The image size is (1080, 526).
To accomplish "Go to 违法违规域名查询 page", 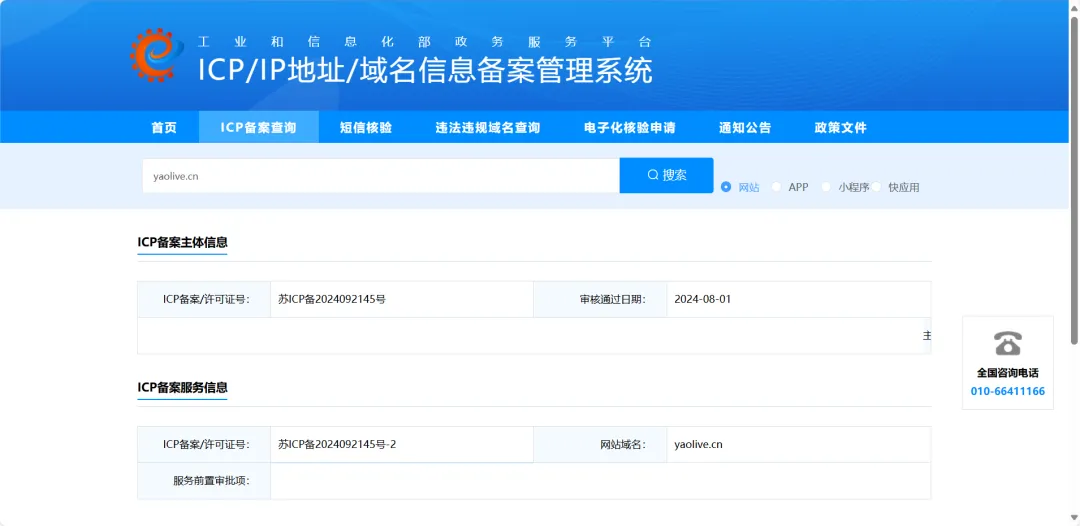I will pyautogui.click(x=488, y=127).
